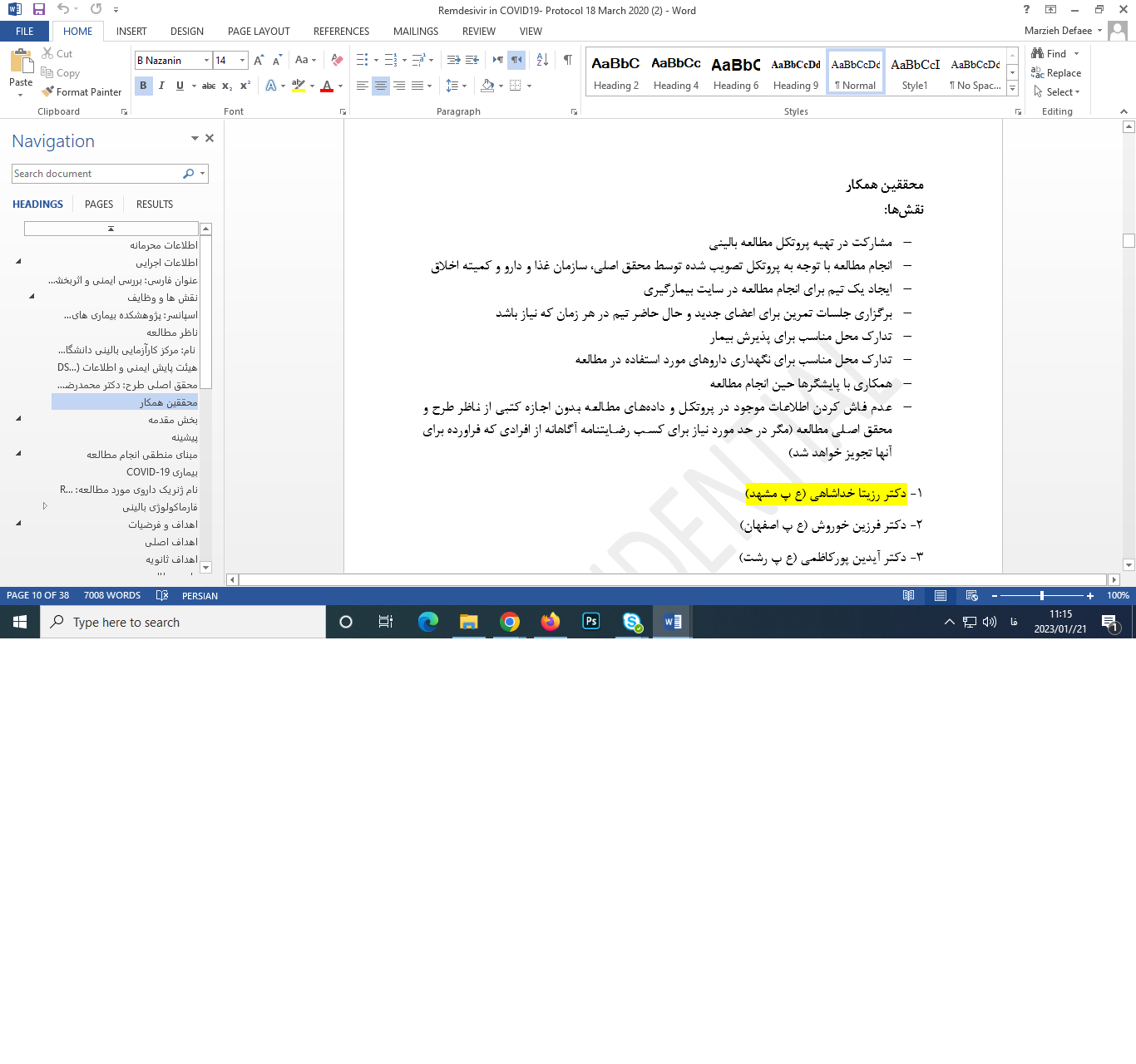Open Photoshop from the taskbar
The height and width of the screenshot is (1064, 1136).
pos(591,622)
